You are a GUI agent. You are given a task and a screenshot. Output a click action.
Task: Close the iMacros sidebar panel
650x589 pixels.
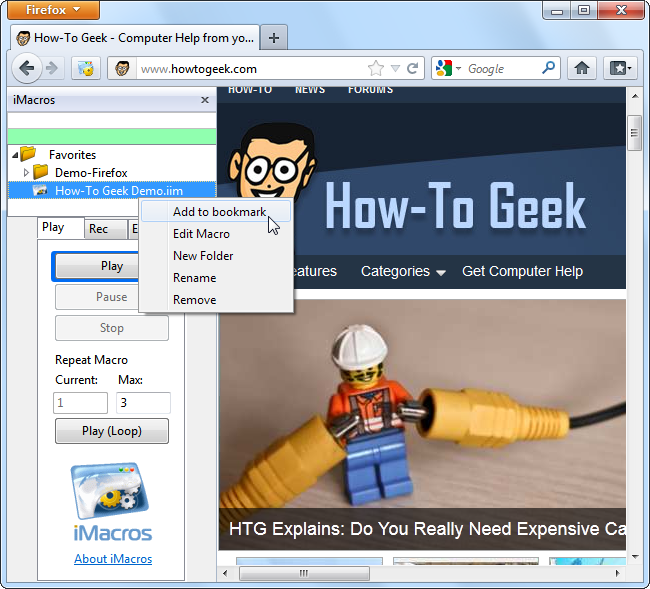[x=205, y=100]
